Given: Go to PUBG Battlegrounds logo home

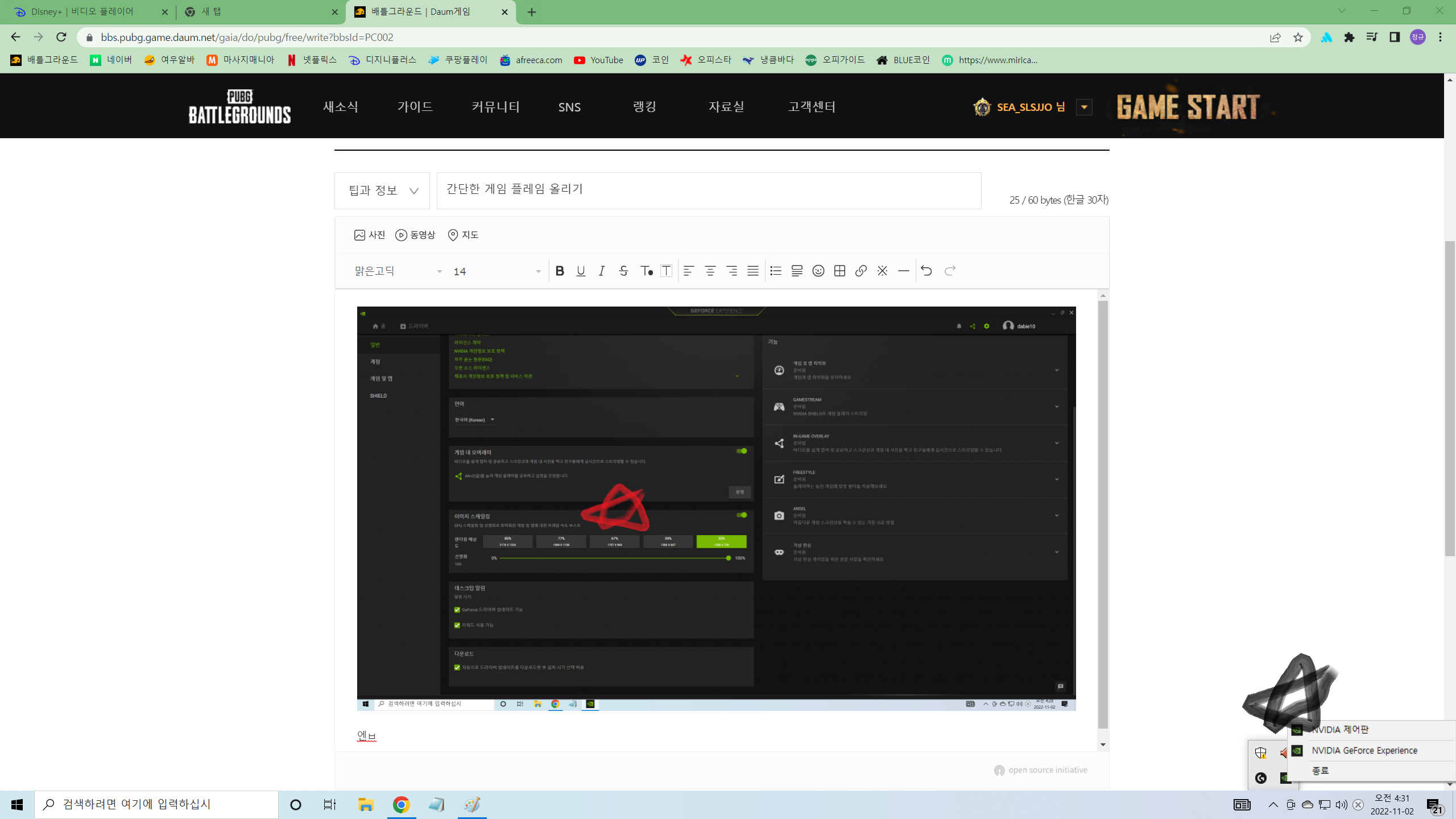Looking at the screenshot, I should 239,106.
